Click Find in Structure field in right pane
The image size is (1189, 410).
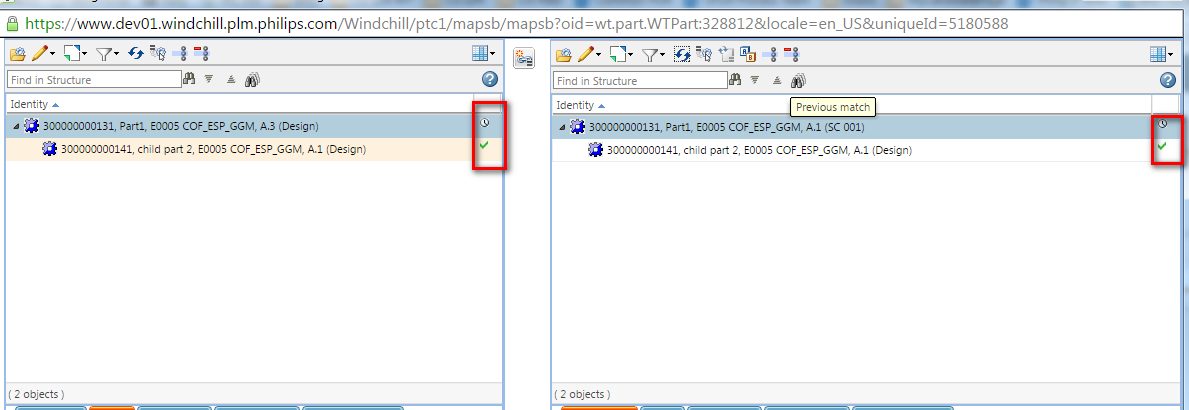coord(640,80)
